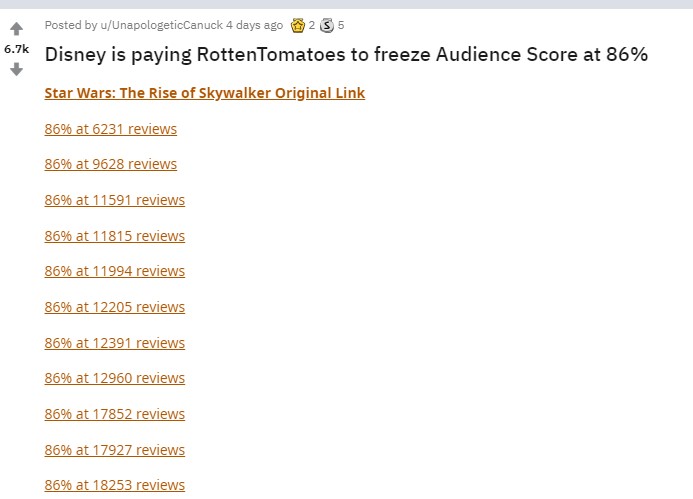Click the silver award icon
This screenshot has height=499, width=693.
(x=327, y=26)
